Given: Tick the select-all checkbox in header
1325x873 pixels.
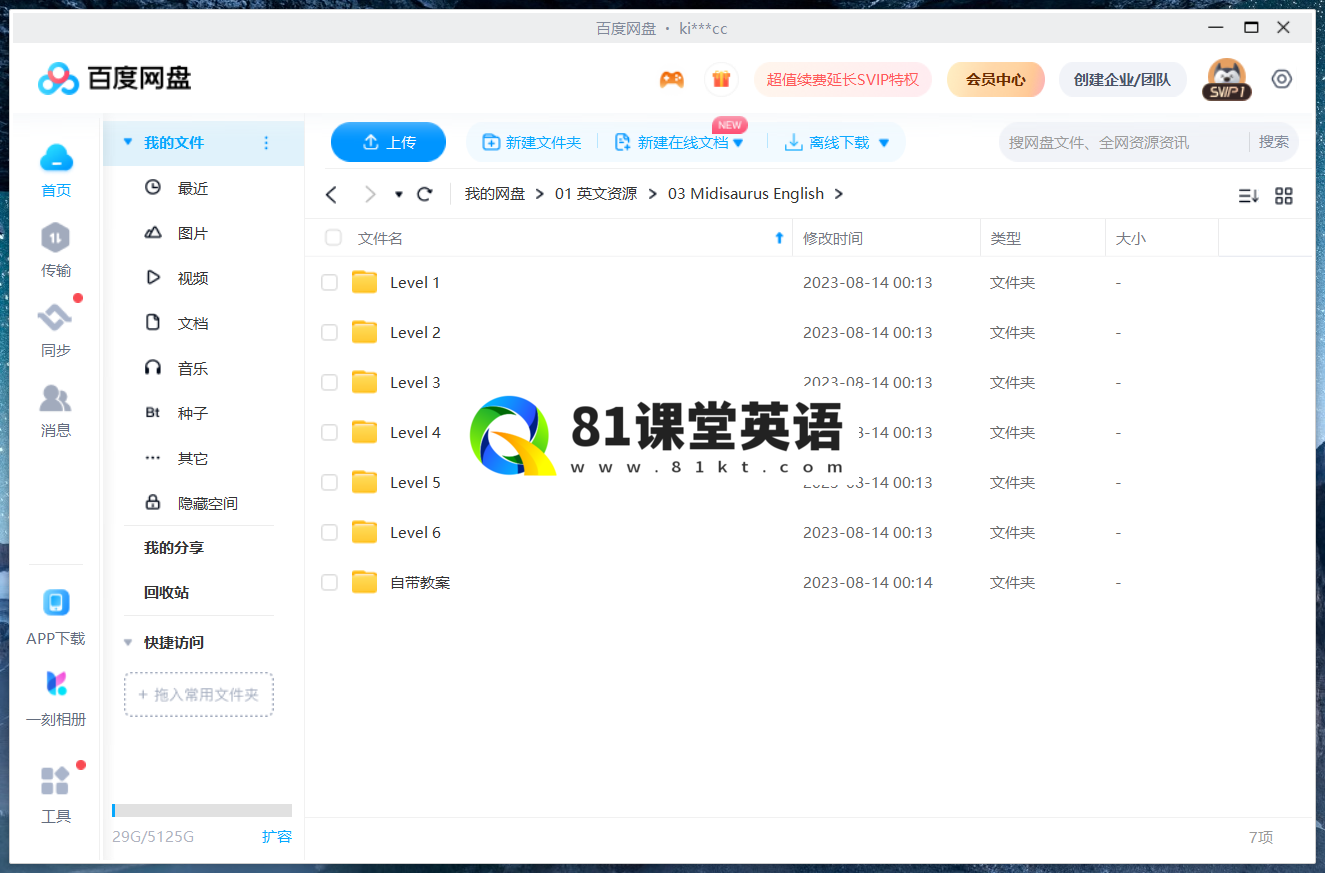Looking at the screenshot, I should (x=333, y=238).
